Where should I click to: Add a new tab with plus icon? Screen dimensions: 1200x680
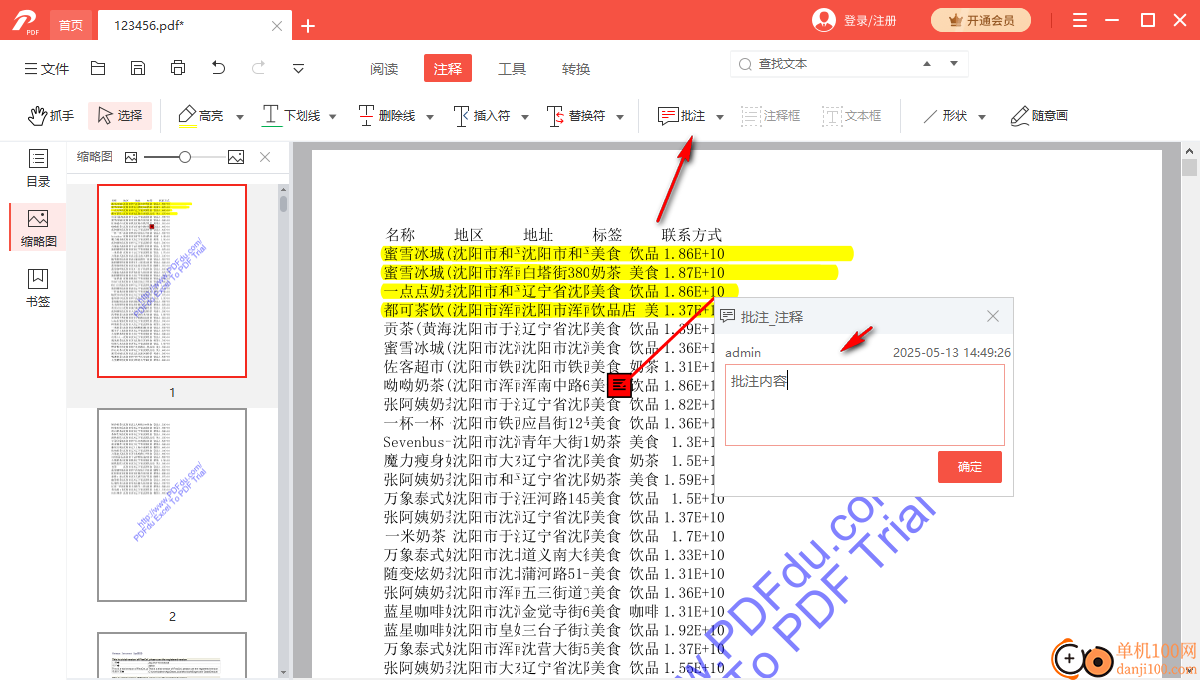point(308,26)
